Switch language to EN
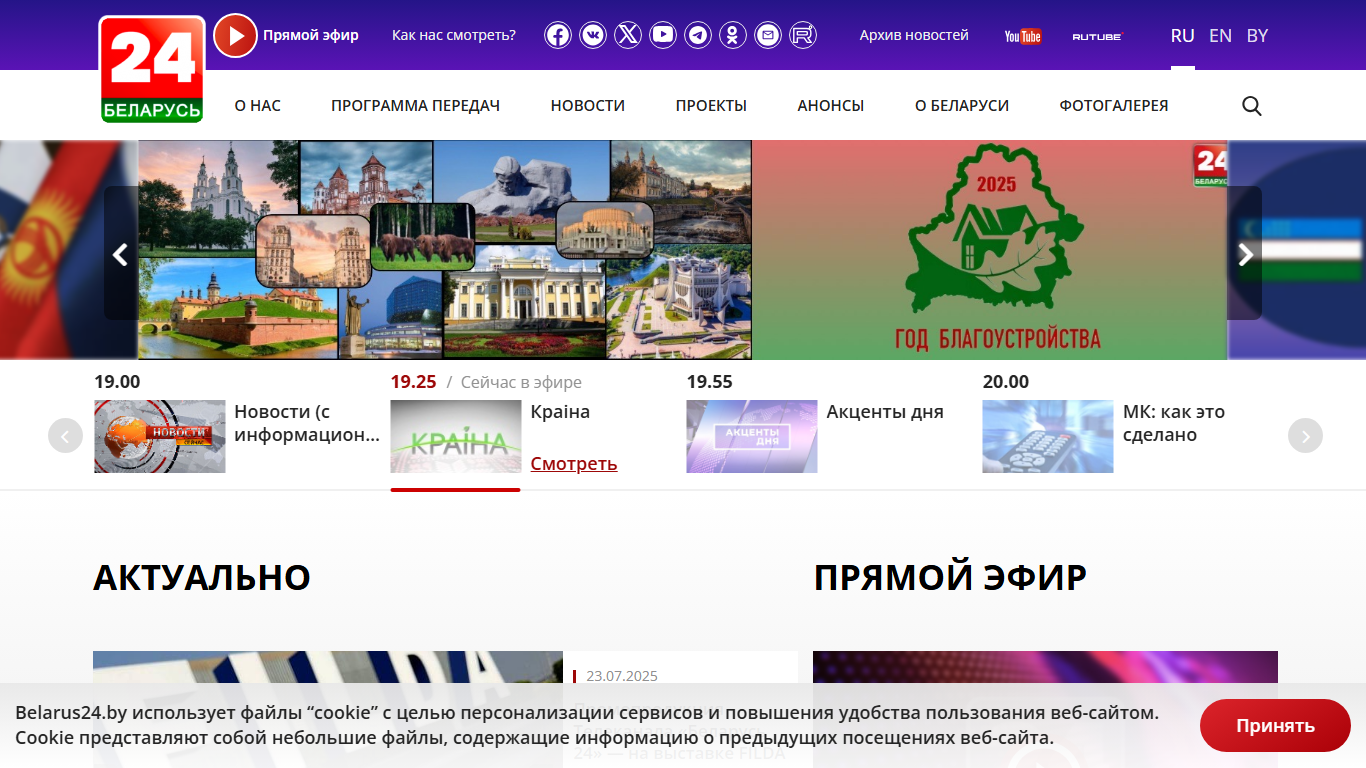 coord(1220,36)
